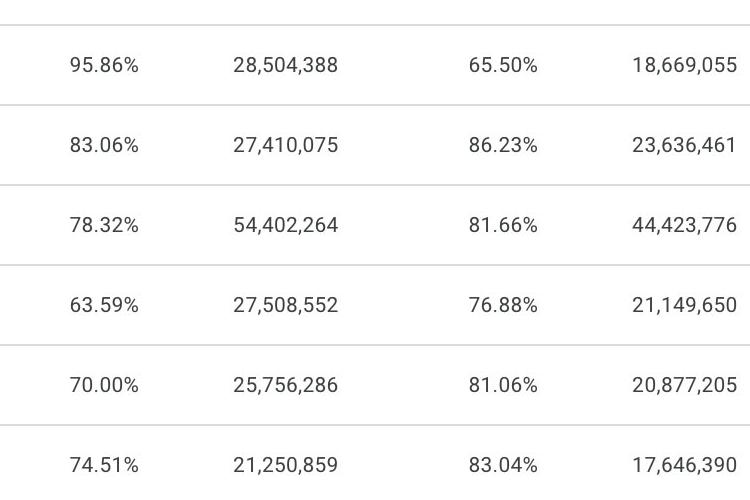The height and width of the screenshot is (500, 750).
Task: Click the 65.50% percentage cell
Action: pyautogui.click(x=503, y=65)
